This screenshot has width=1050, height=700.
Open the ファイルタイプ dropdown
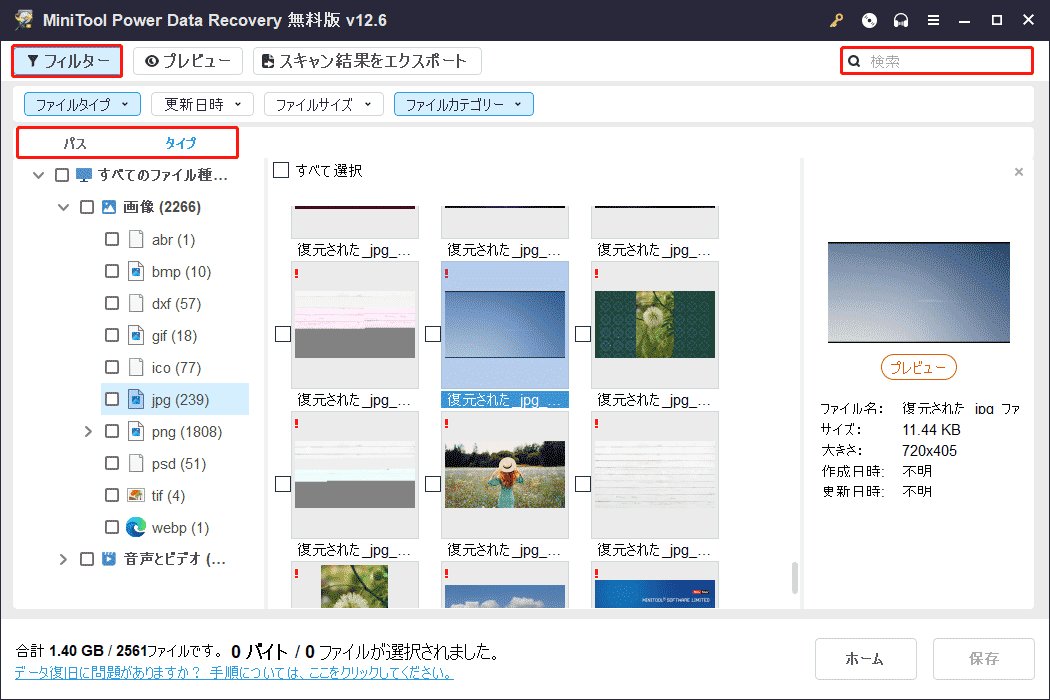82,103
